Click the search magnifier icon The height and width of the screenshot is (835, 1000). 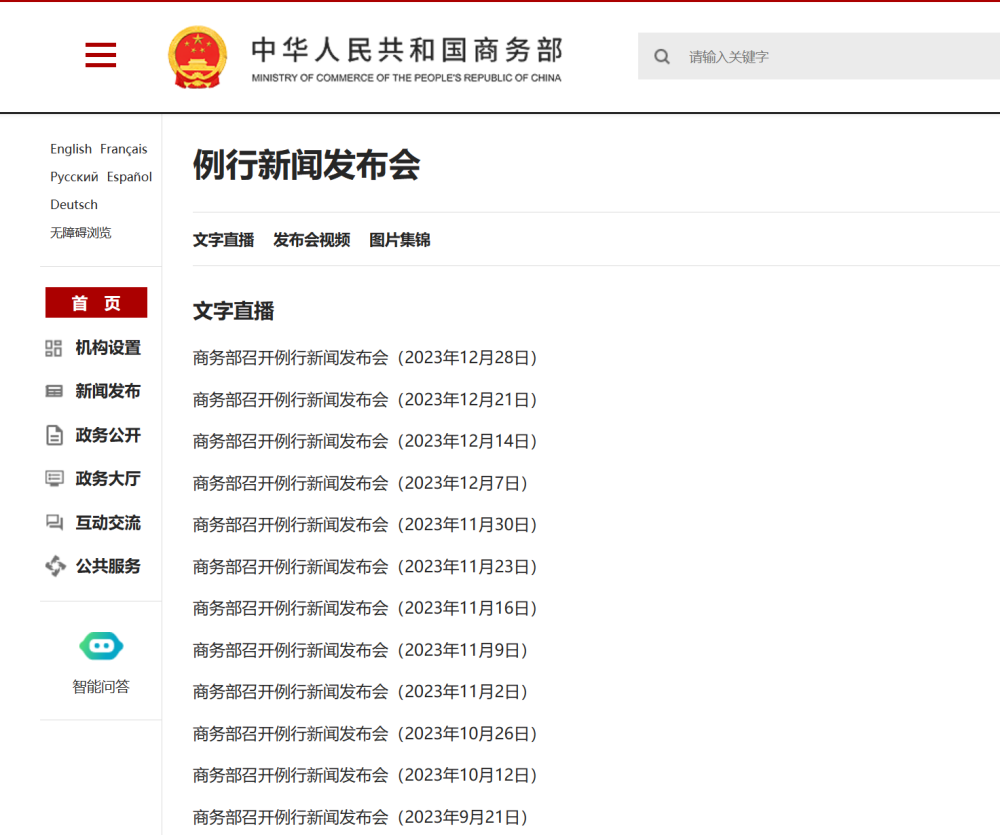click(x=662, y=56)
